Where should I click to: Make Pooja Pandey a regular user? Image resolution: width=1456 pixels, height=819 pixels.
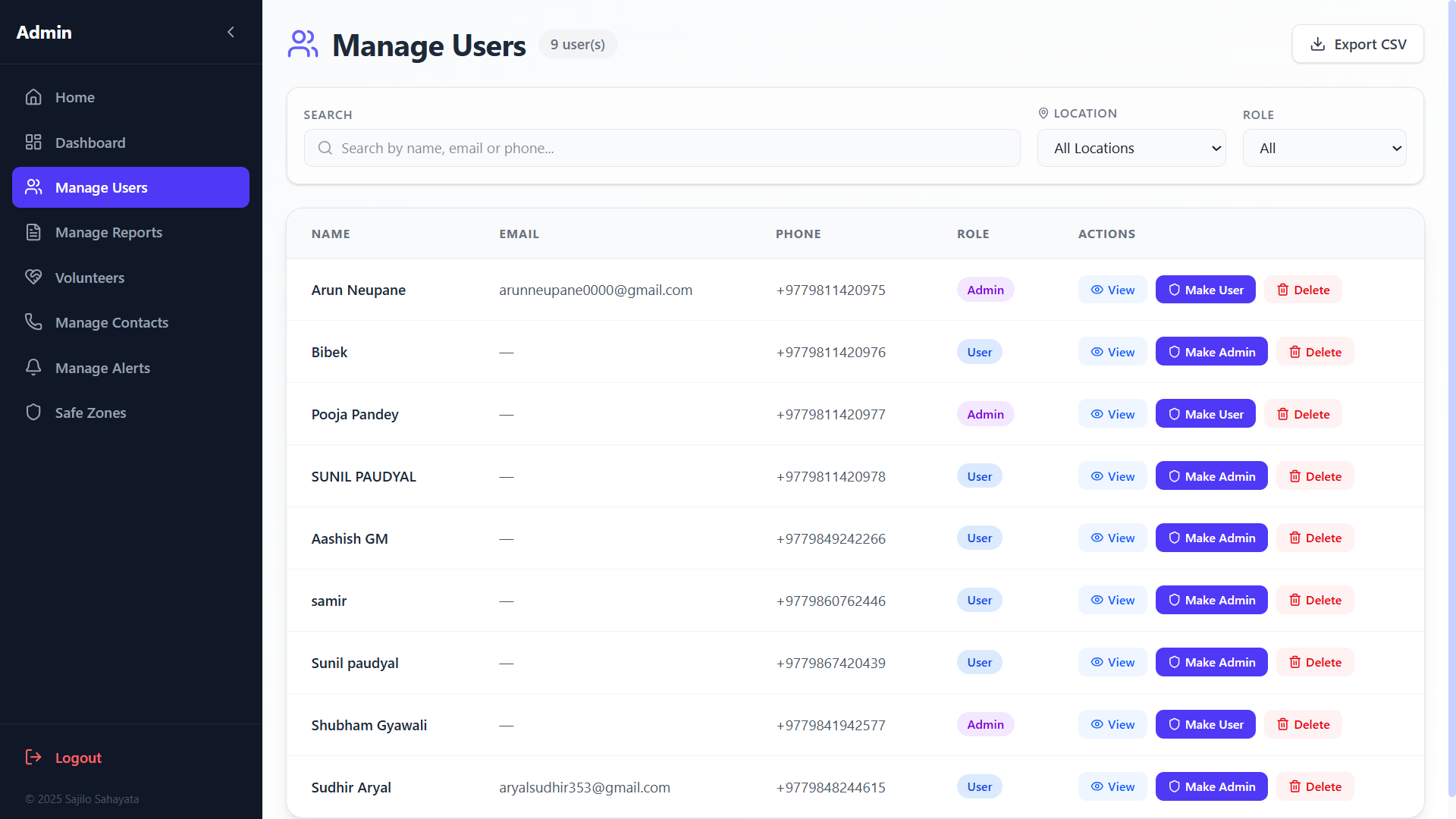pyautogui.click(x=1205, y=414)
